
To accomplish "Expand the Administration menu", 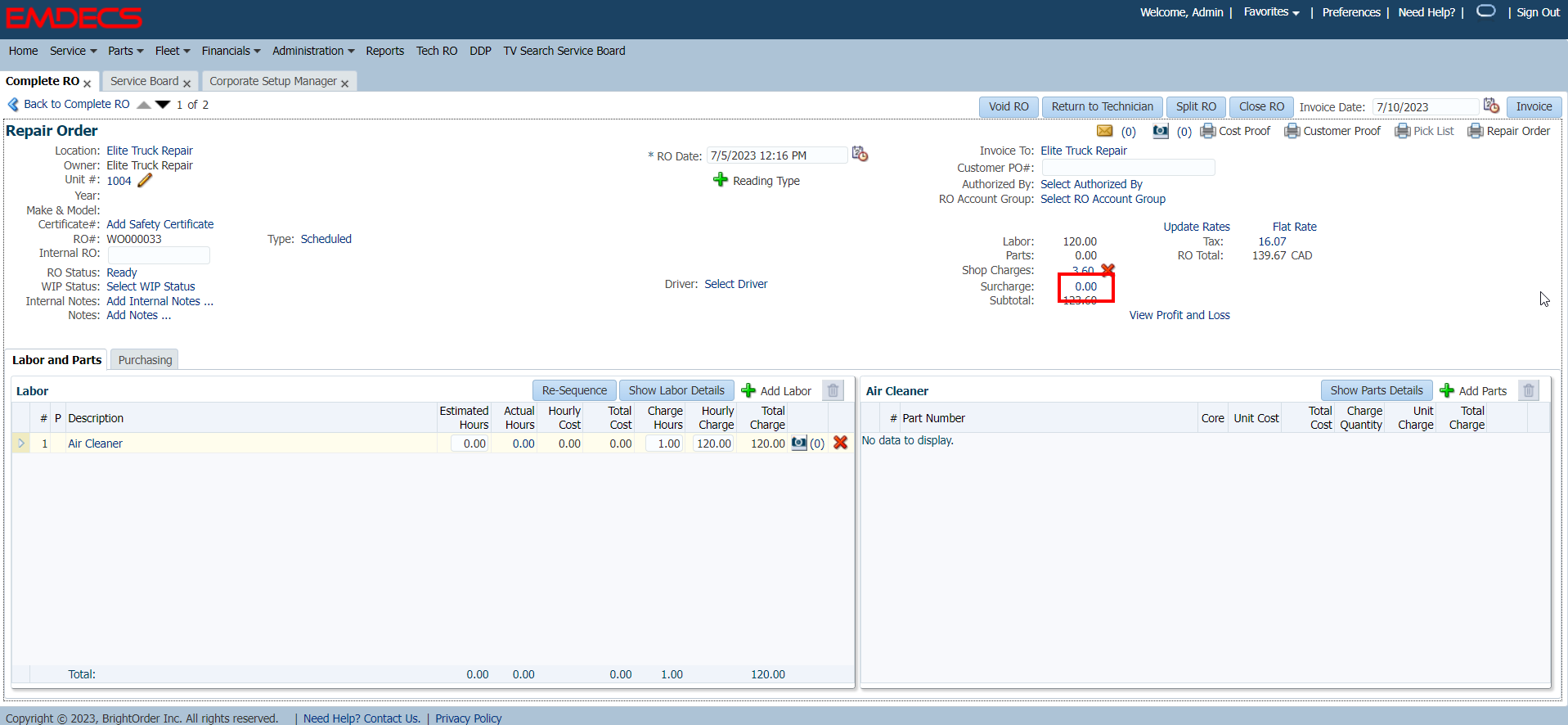I will click(313, 51).
